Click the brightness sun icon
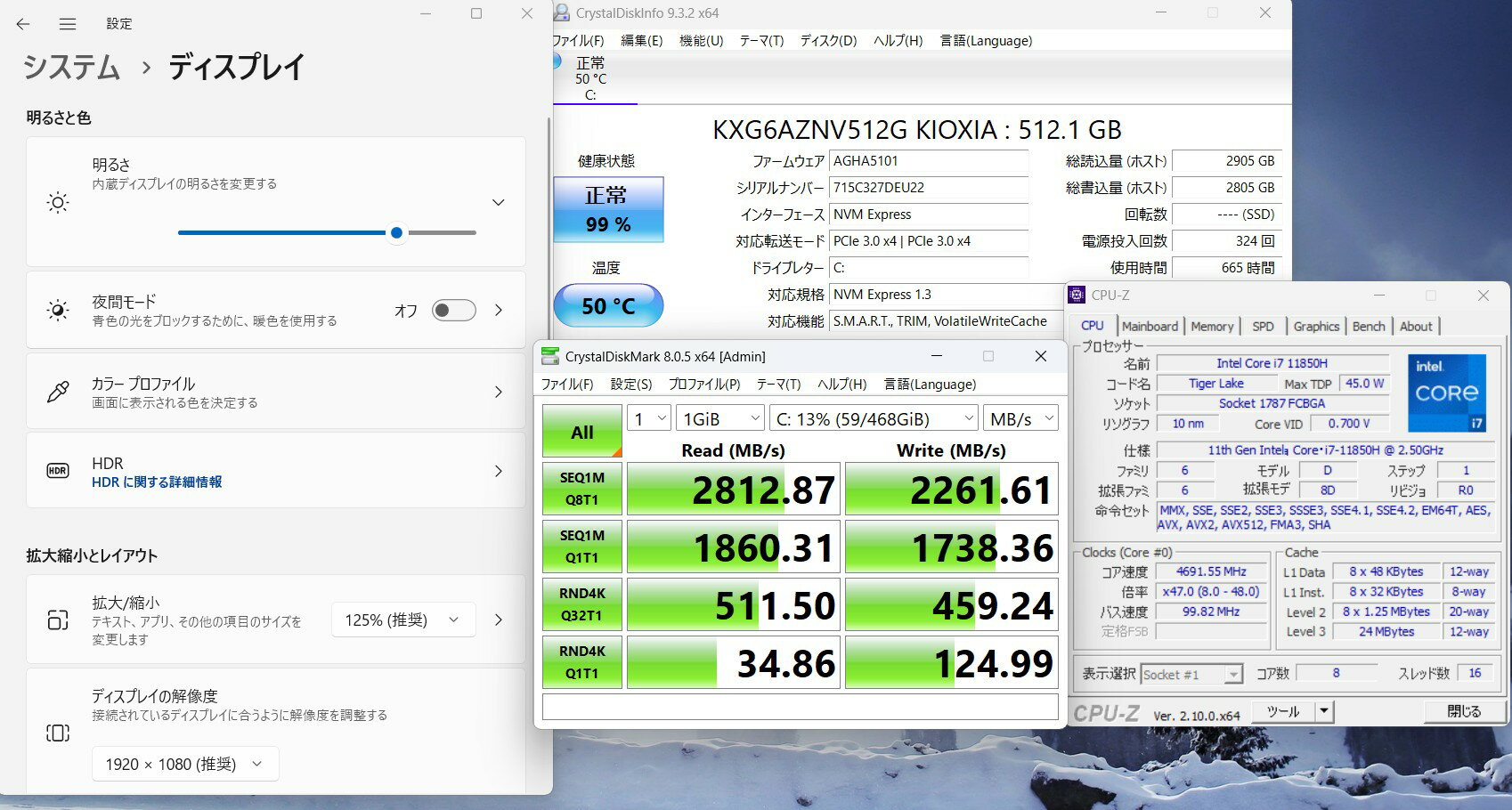1512x810 pixels. (x=58, y=203)
